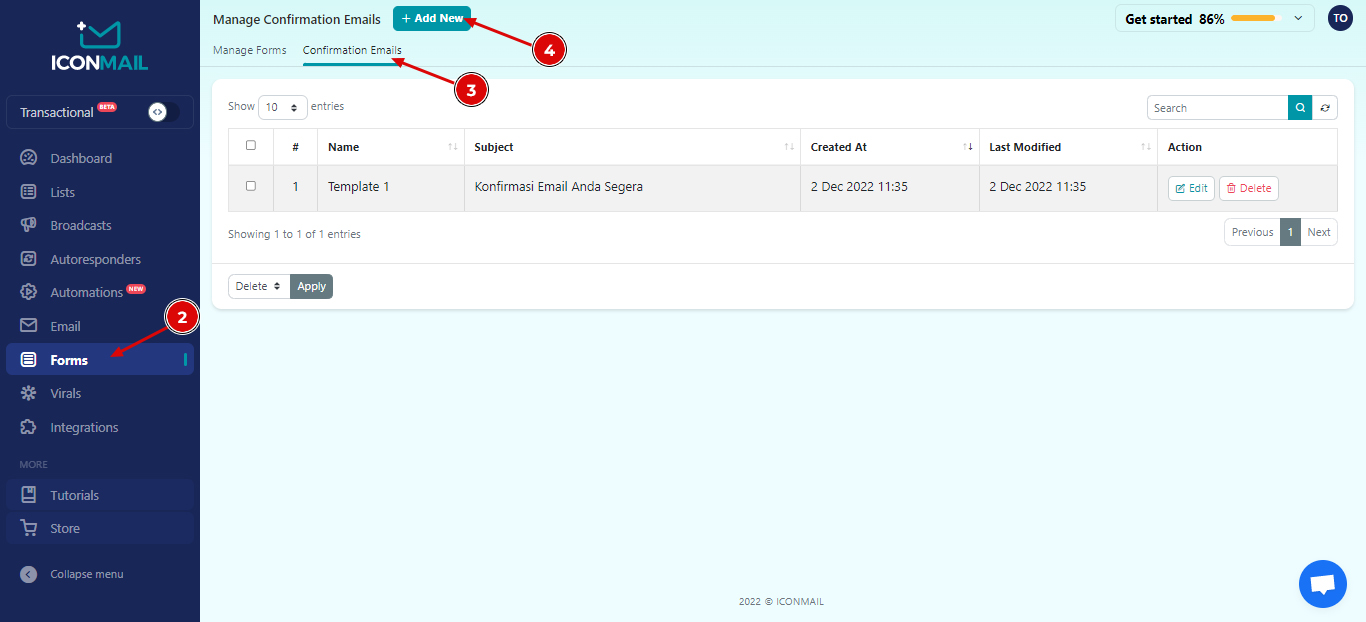Click the search magnifier button

coord(1300,108)
